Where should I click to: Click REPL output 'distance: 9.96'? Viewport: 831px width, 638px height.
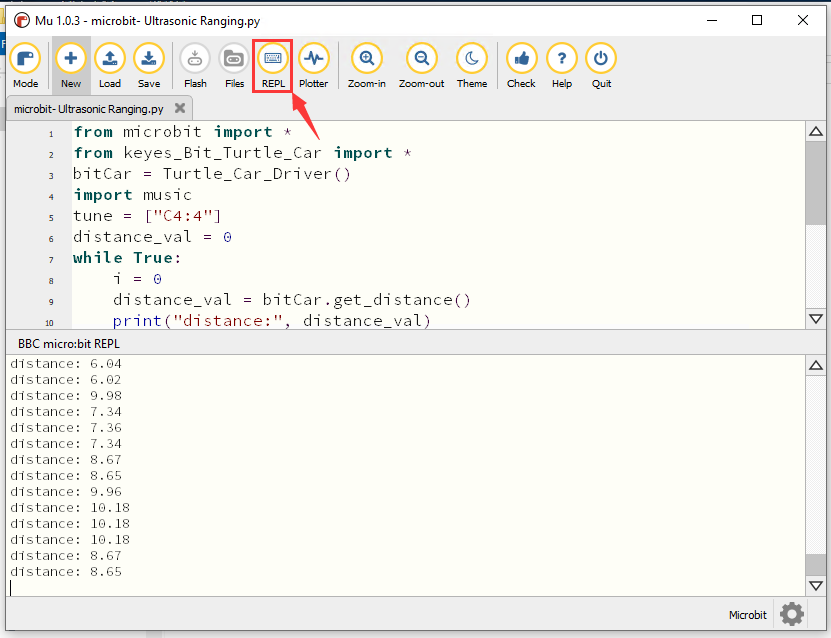[x=66, y=492]
